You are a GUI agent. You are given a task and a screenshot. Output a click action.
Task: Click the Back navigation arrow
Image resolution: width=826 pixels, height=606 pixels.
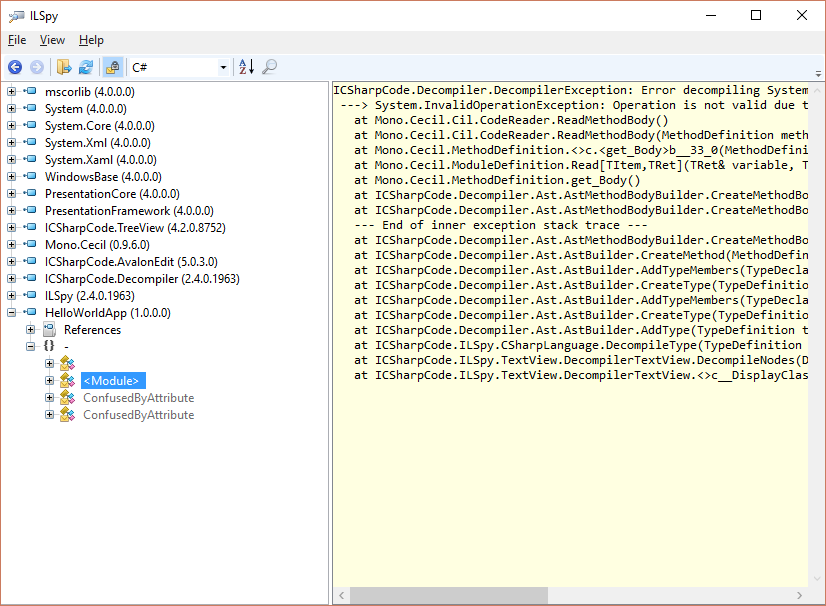pyautogui.click(x=15, y=67)
